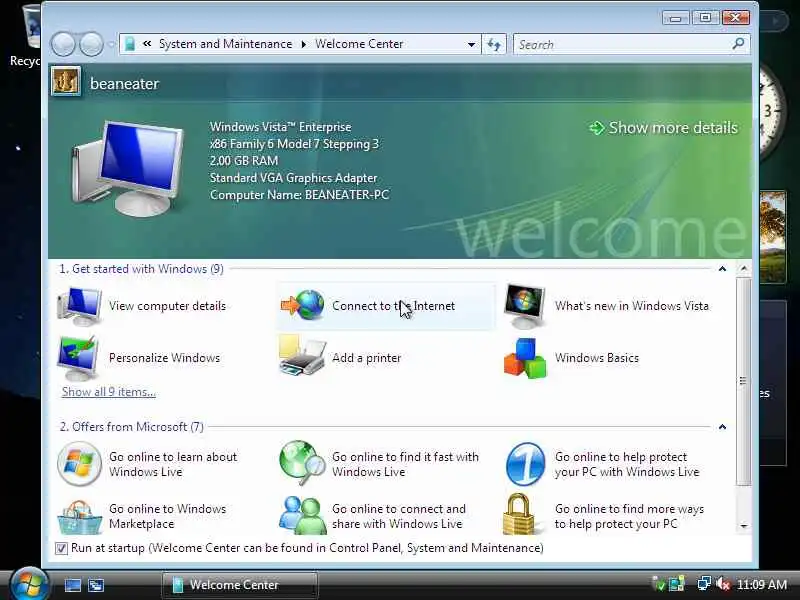Click the network tray icon
This screenshot has width=800, height=600.
[x=704, y=584]
